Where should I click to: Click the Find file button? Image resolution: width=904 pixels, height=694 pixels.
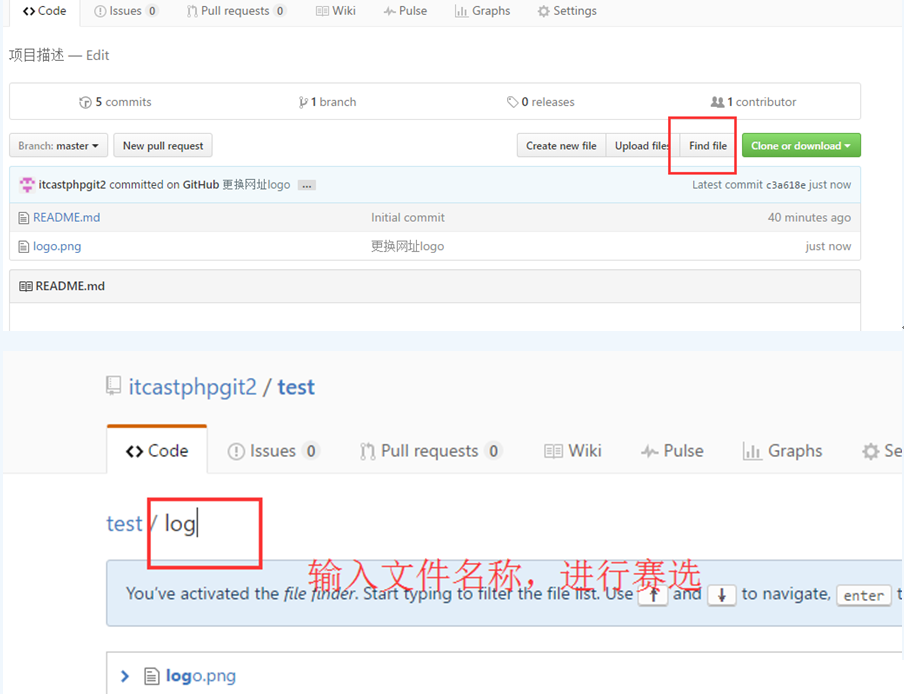point(707,146)
